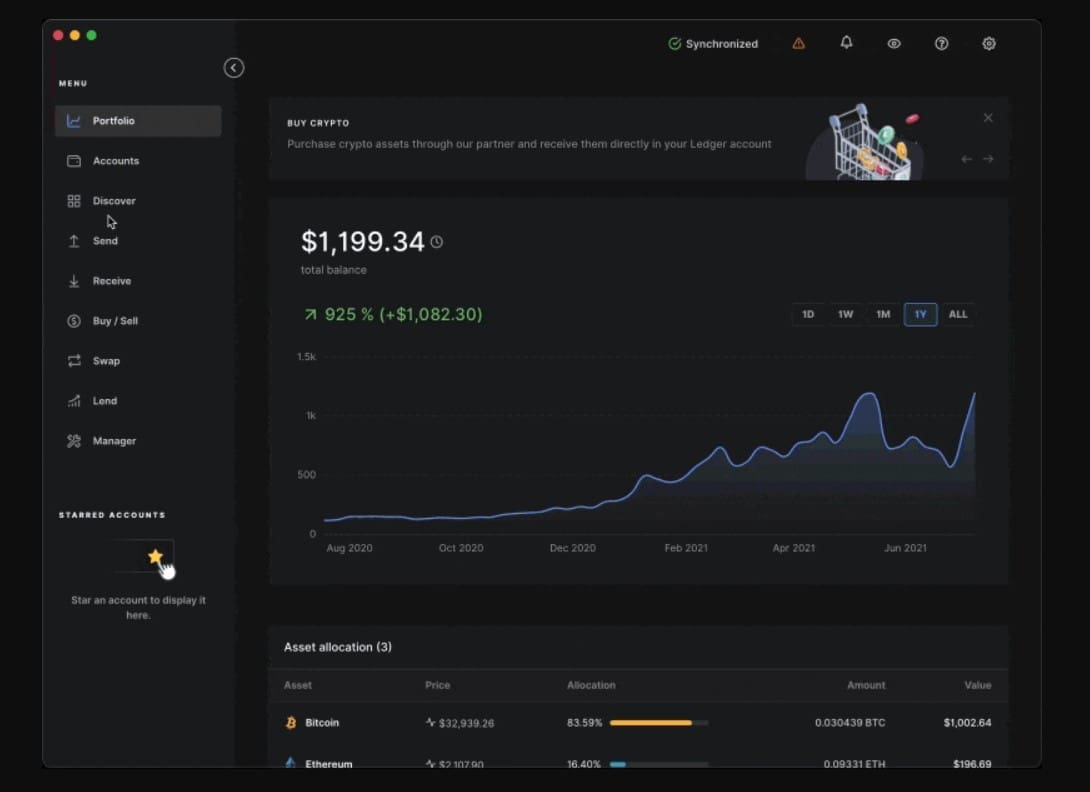Screen dimensions: 1090x792
Task: Open settings via the gear icon
Action: coord(988,43)
